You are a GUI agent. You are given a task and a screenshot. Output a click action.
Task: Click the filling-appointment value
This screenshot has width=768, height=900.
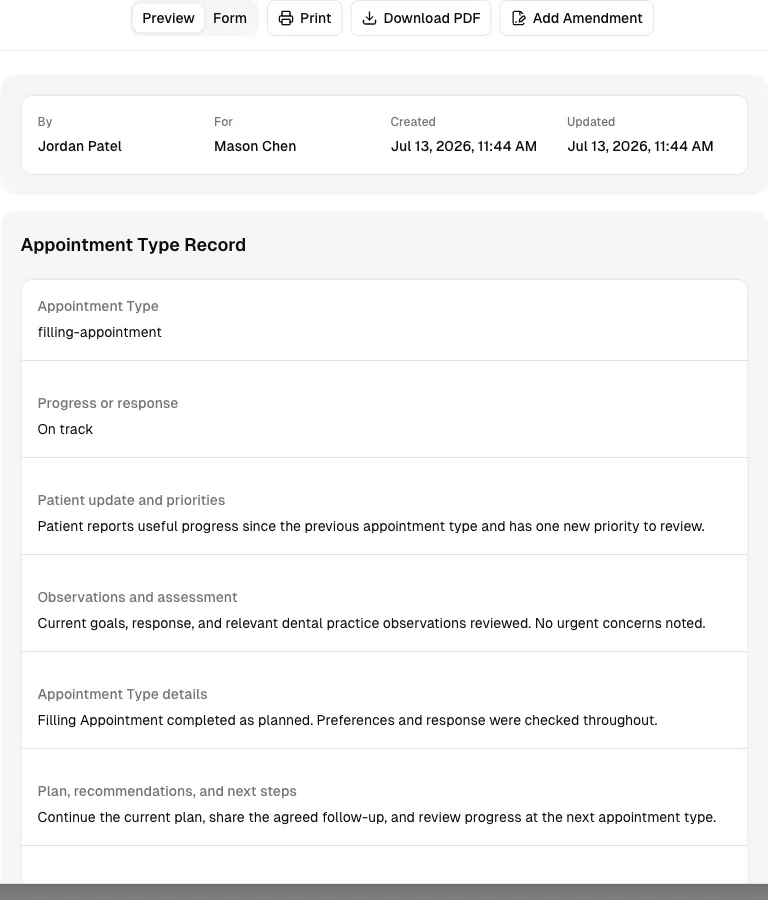(99, 332)
